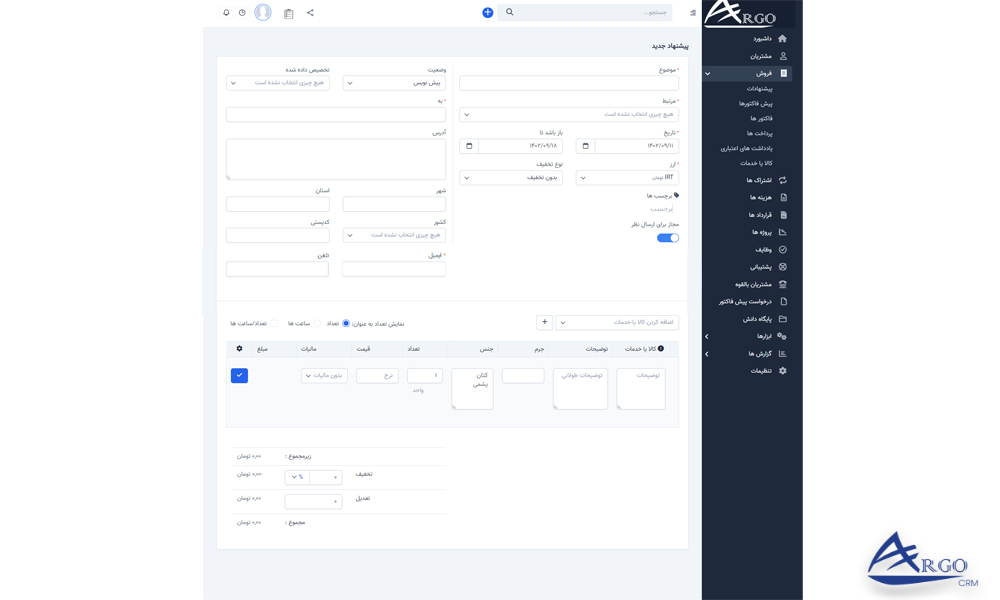Open the calendar picker for the تاریخ field

586,145
